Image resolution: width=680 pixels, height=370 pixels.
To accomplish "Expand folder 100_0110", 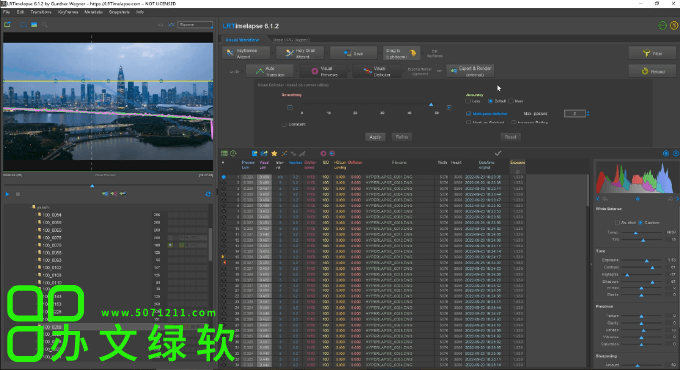I will (x=36, y=282).
